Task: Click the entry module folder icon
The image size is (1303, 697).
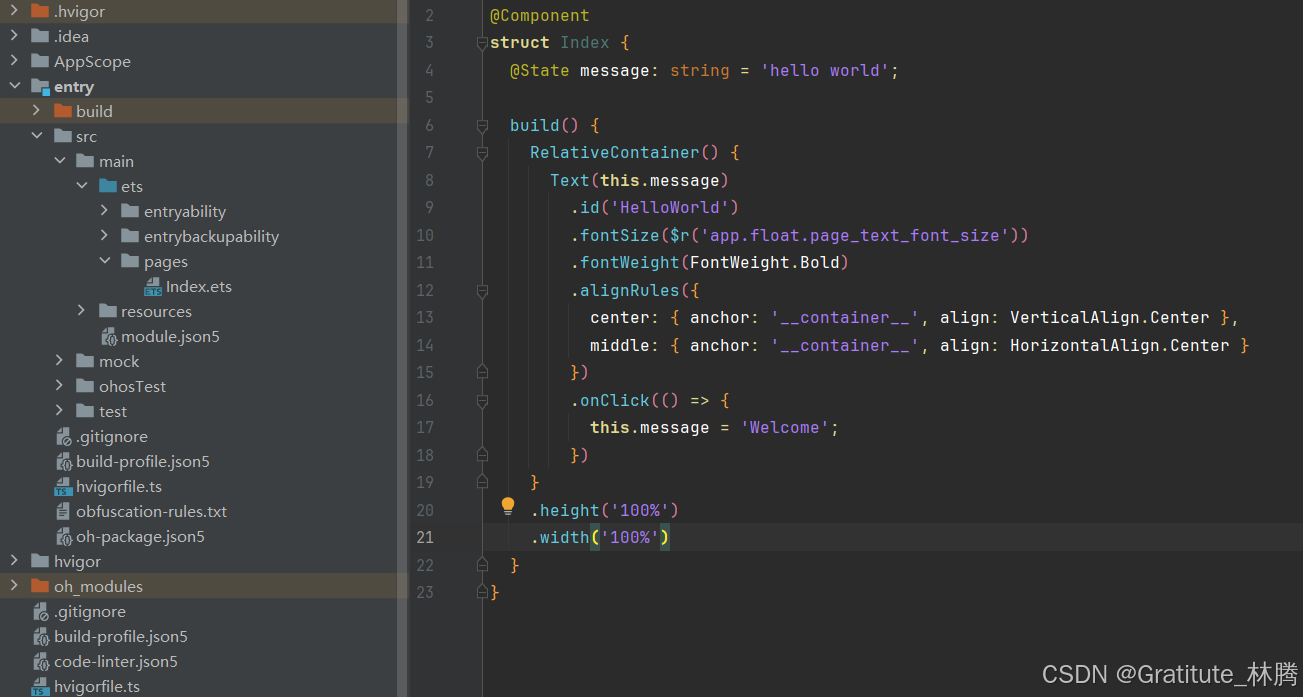Action: [x=40, y=87]
